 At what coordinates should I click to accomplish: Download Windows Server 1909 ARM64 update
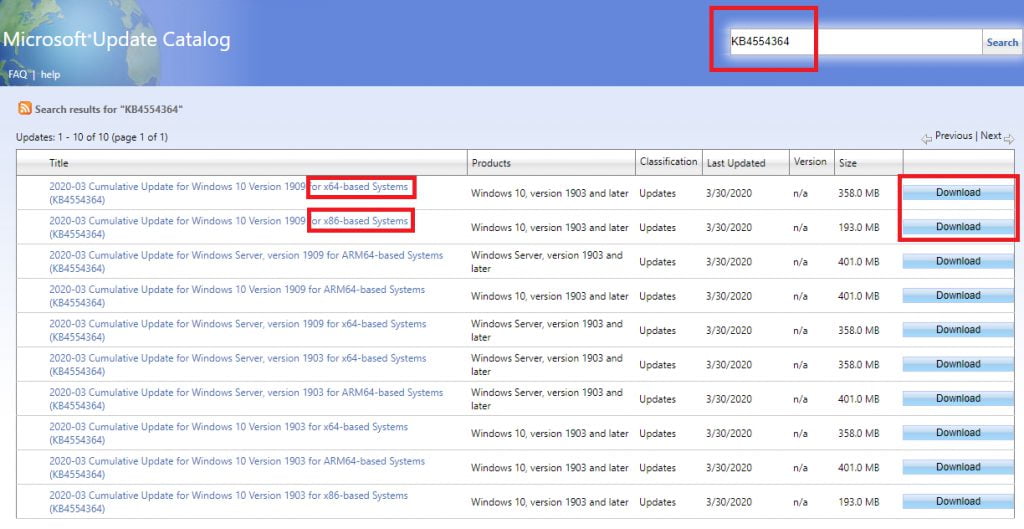pyautogui.click(x=958, y=261)
